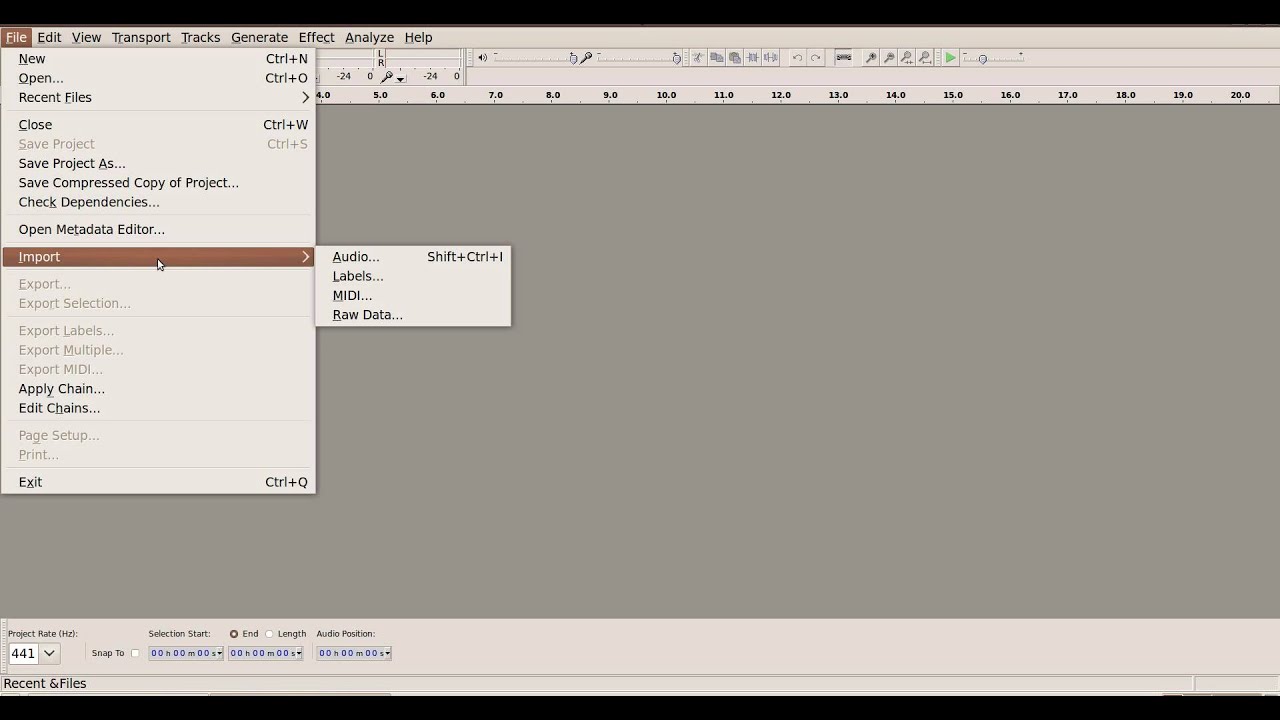Image resolution: width=1280 pixels, height=720 pixels.
Task: Open the recording meter options dropdown arrow
Action: point(400,78)
